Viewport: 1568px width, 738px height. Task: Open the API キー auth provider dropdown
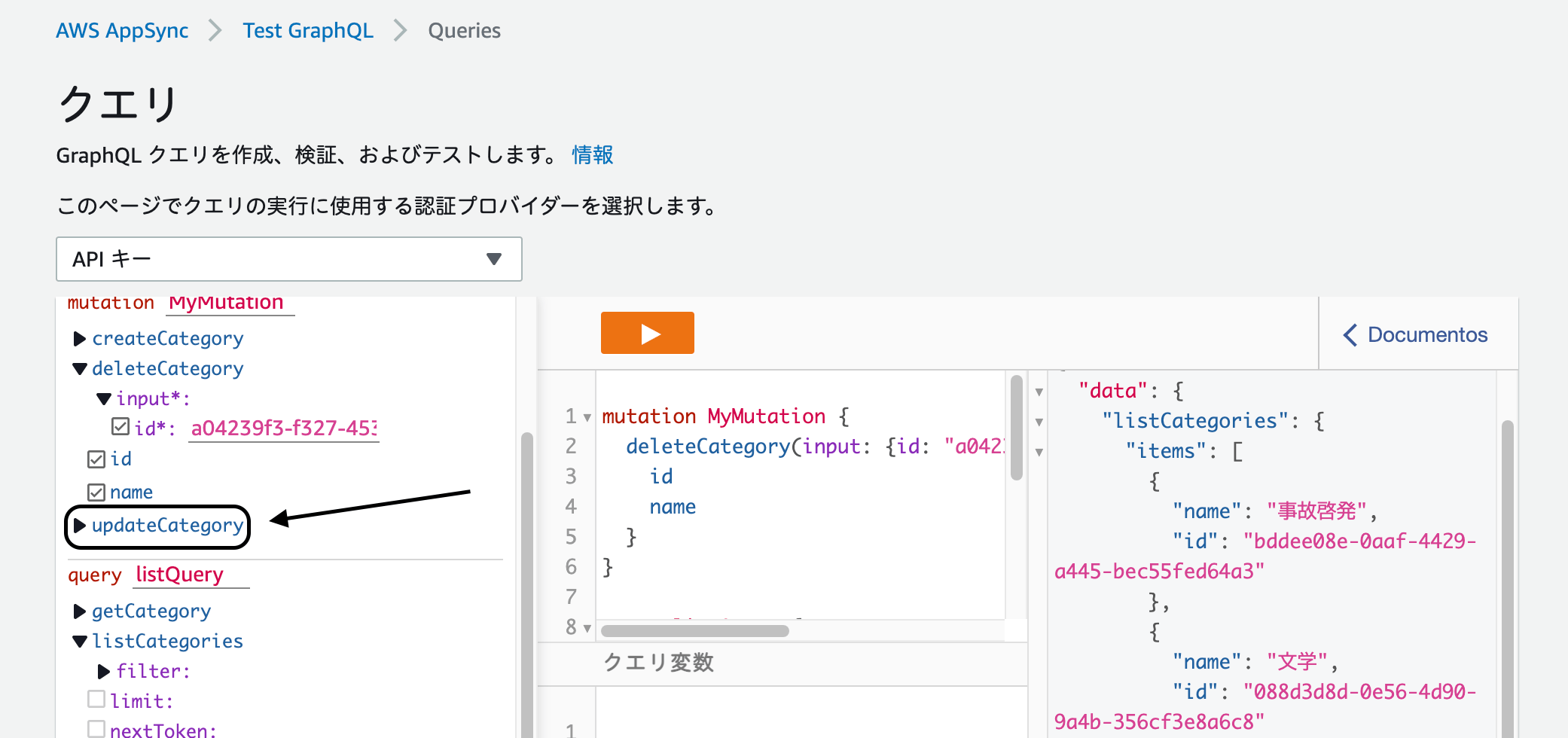(288, 259)
